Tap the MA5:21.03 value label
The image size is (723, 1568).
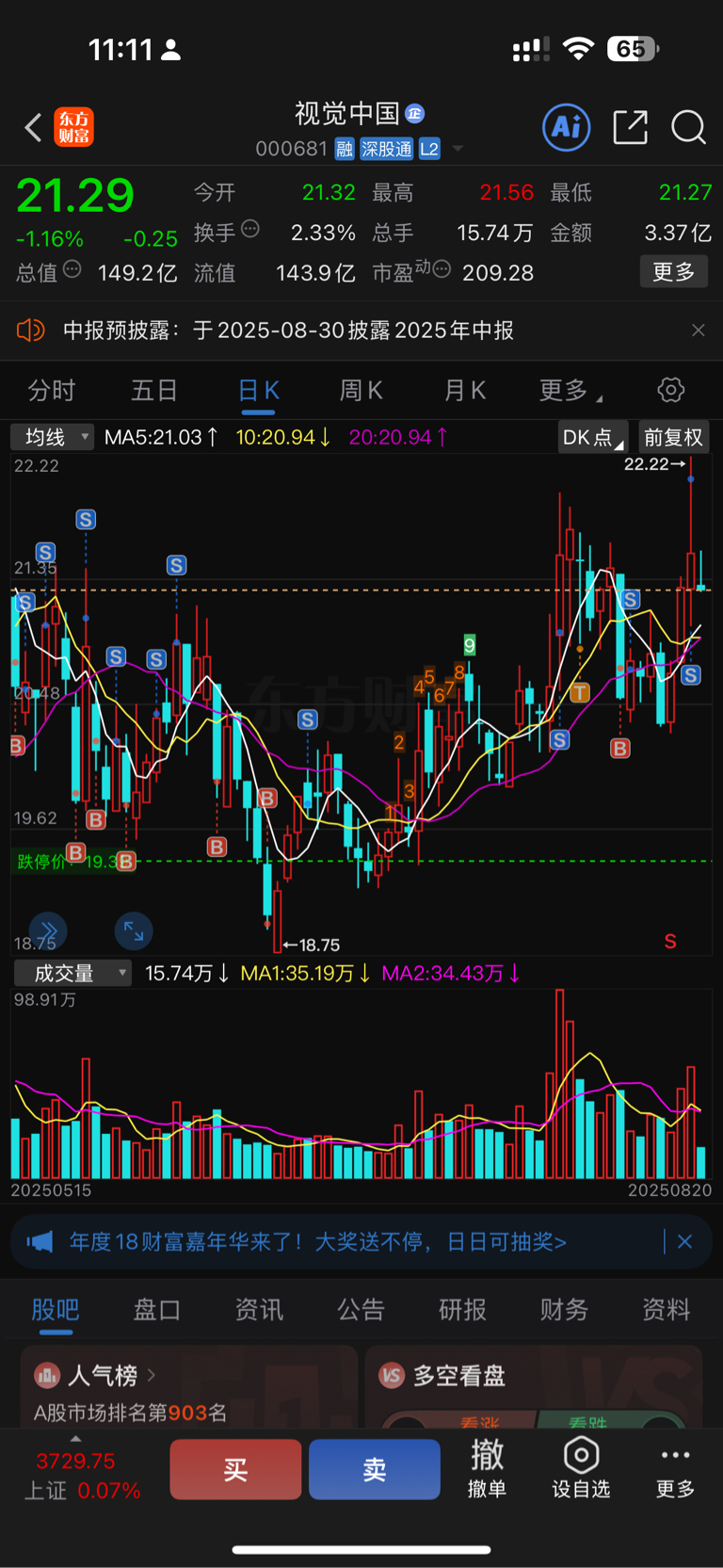pyautogui.click(x=161, y=437)
